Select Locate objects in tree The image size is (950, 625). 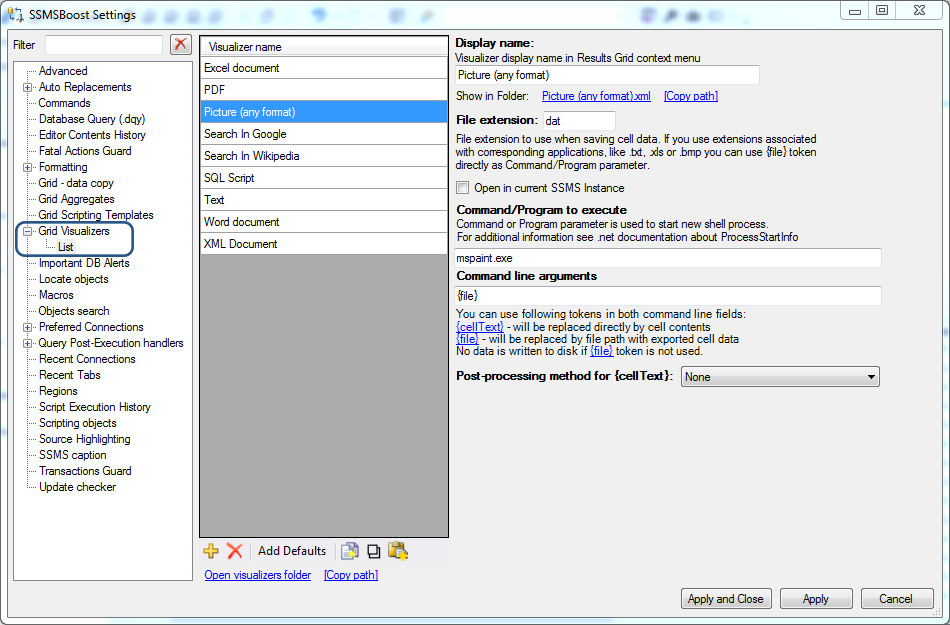click(74, 279)
